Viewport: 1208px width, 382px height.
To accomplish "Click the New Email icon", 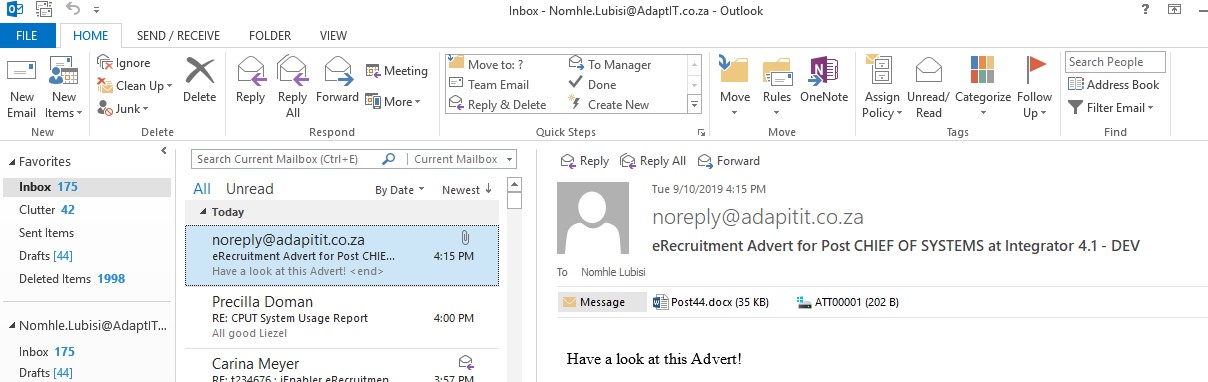I will click(21, 72).
